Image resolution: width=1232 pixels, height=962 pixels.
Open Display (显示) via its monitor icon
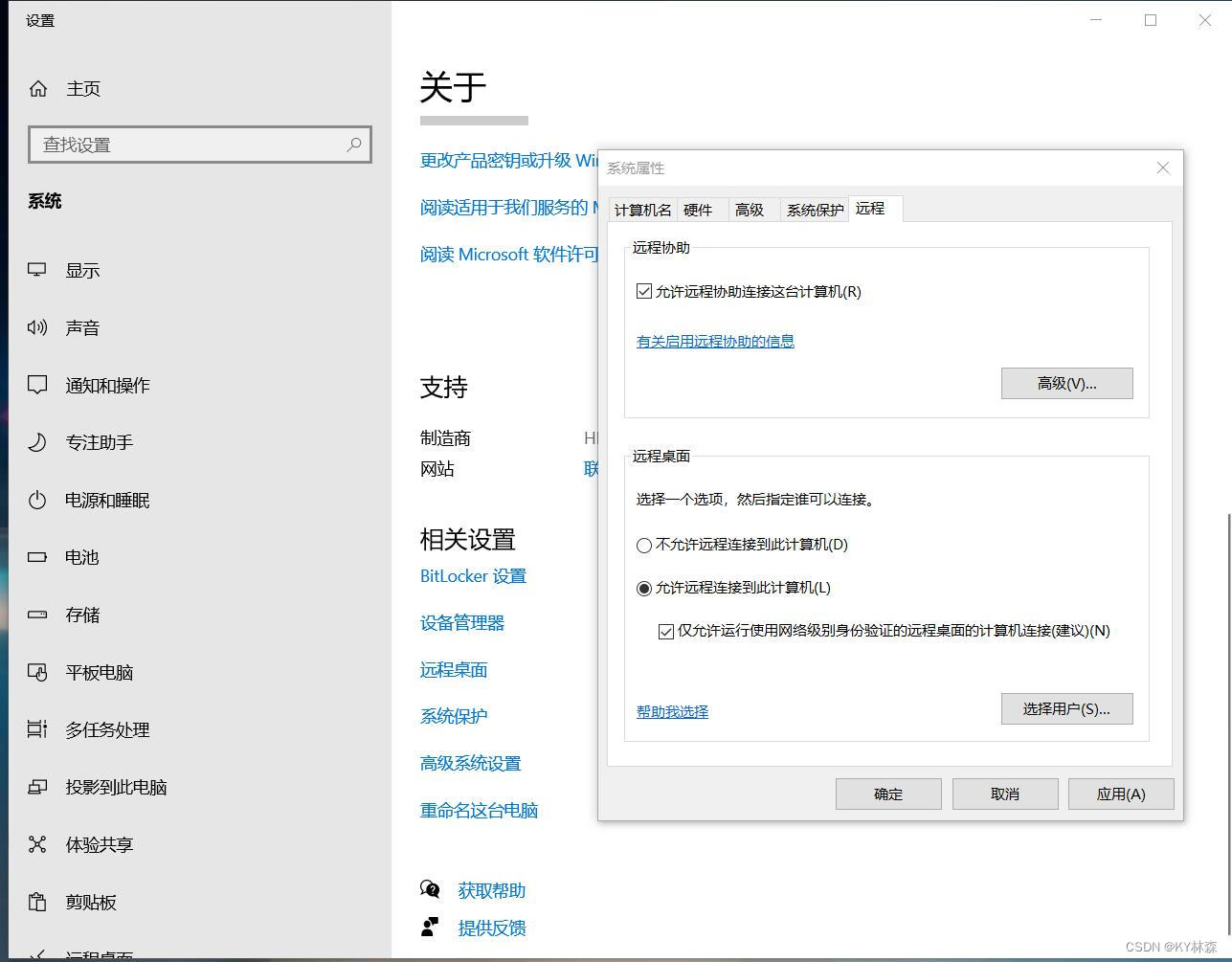point(37,270)
